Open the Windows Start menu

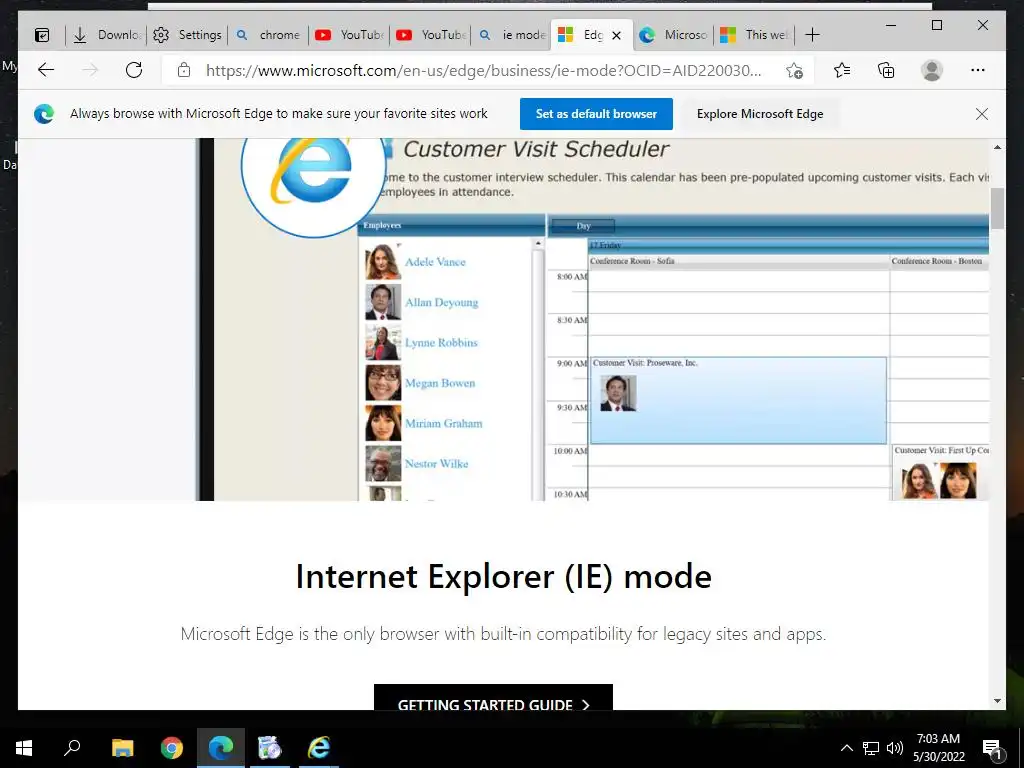(x=24, y=748)
